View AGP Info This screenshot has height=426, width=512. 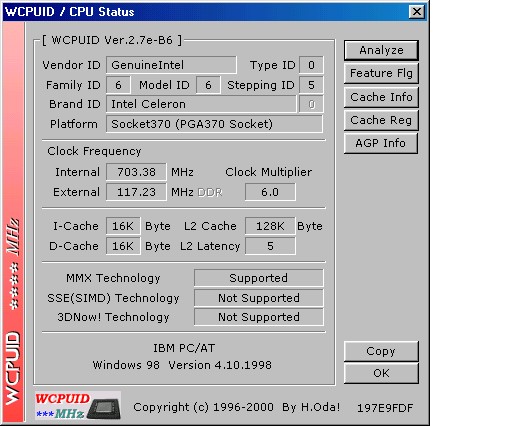click(x=381, y=143)
